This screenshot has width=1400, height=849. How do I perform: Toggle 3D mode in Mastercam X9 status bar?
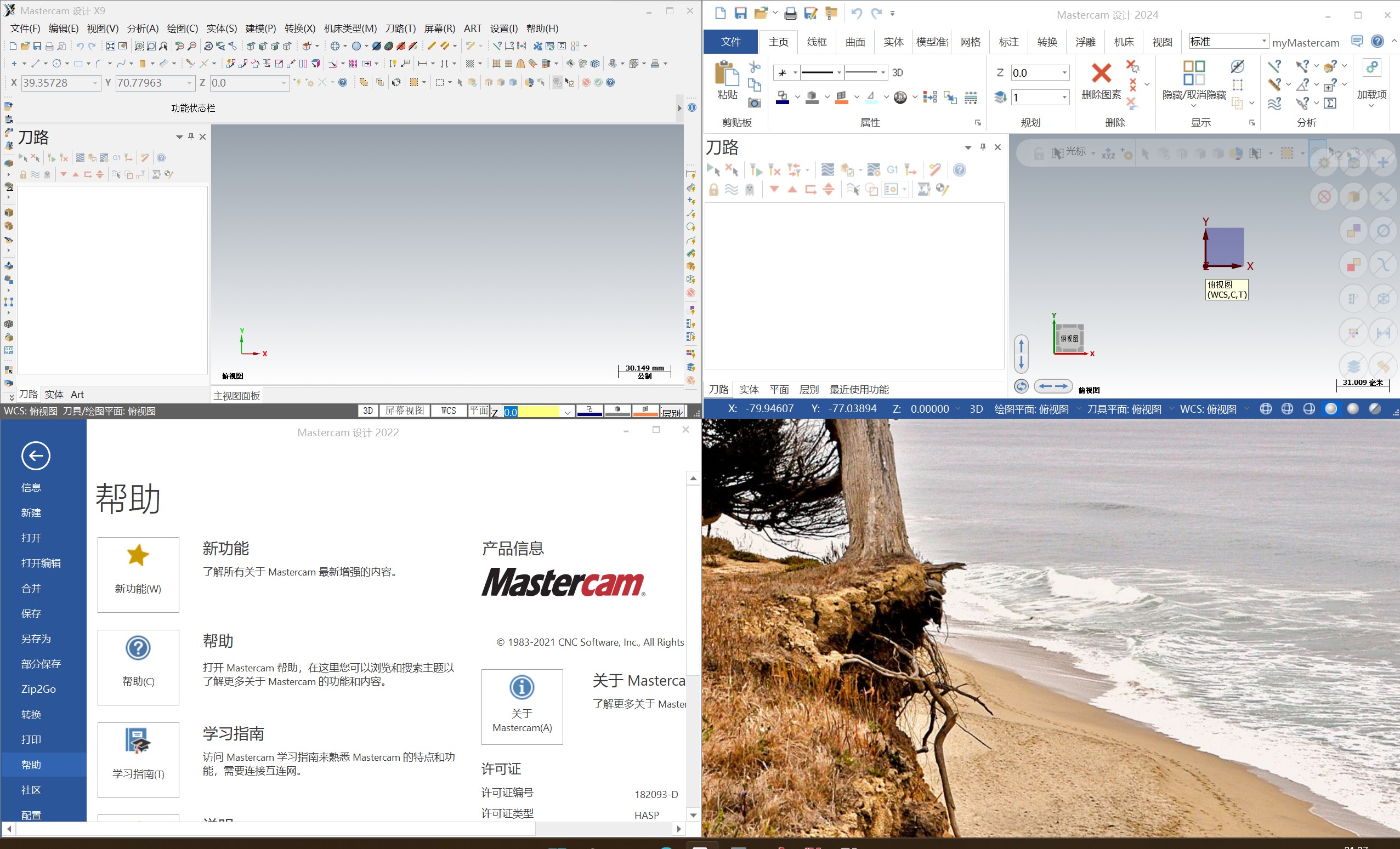point(367,411)
